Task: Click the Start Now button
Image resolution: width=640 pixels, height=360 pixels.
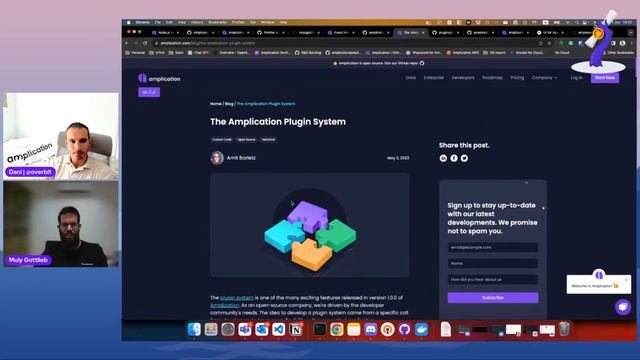Action: (604, 78)
